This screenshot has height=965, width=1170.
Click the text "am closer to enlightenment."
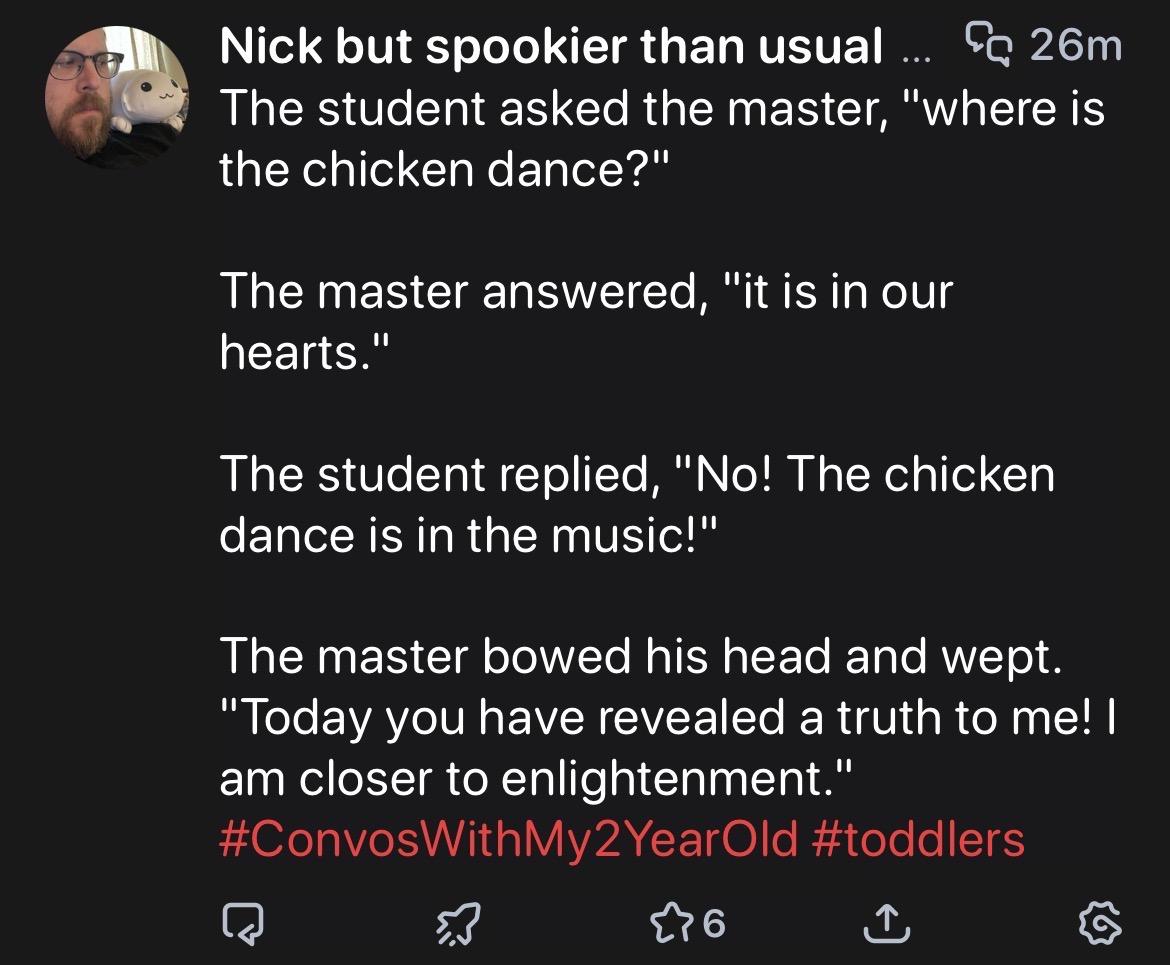click(x=539, y=778)
